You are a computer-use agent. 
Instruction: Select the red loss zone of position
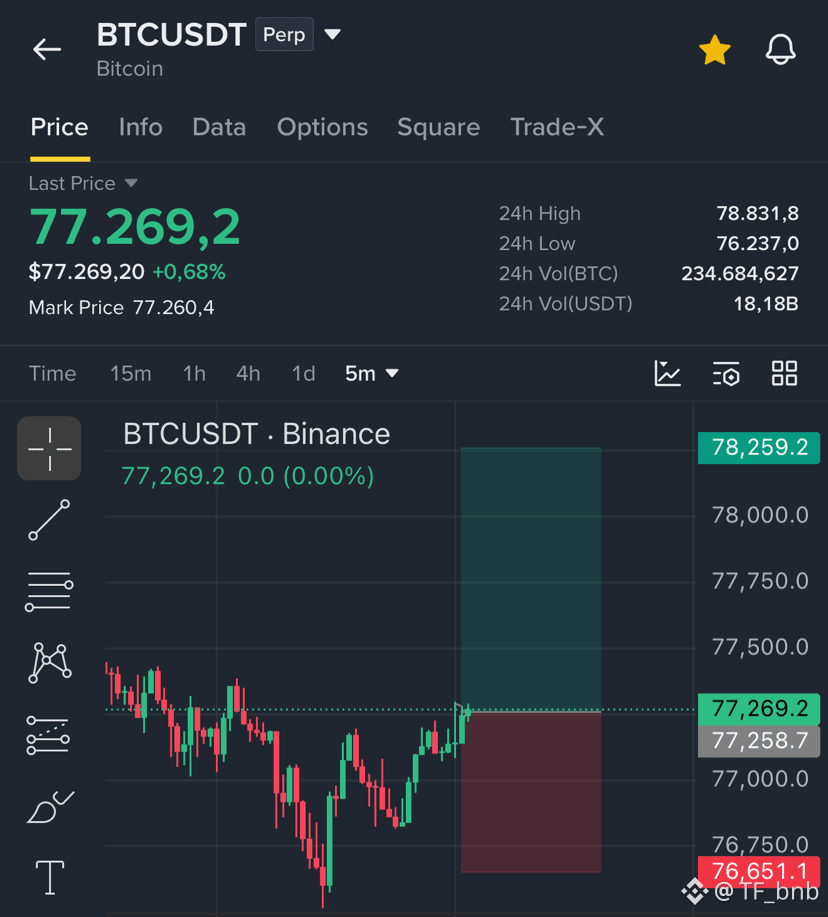pos(531,792)
